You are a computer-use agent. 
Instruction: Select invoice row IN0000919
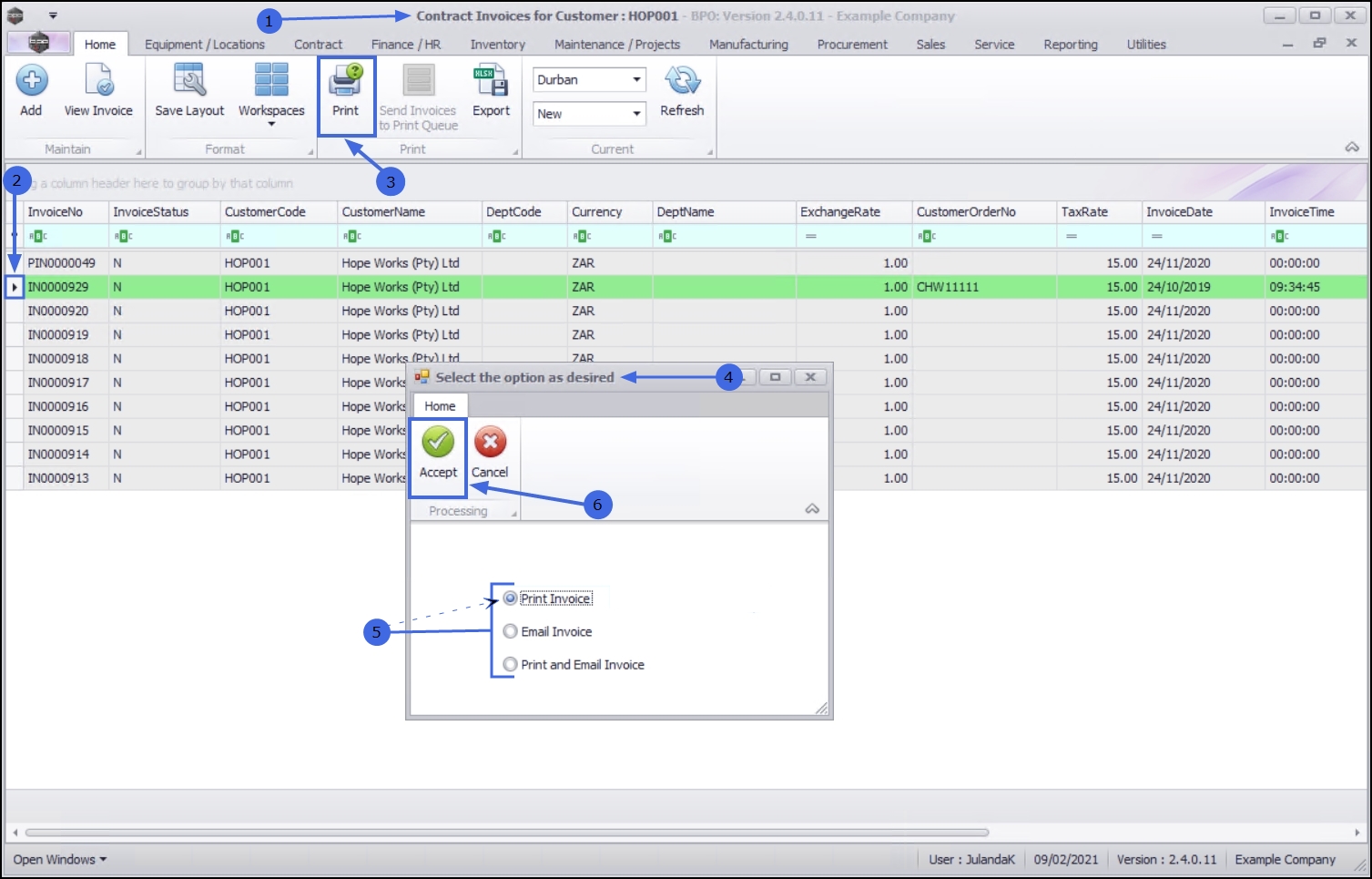tap(686, 335)
